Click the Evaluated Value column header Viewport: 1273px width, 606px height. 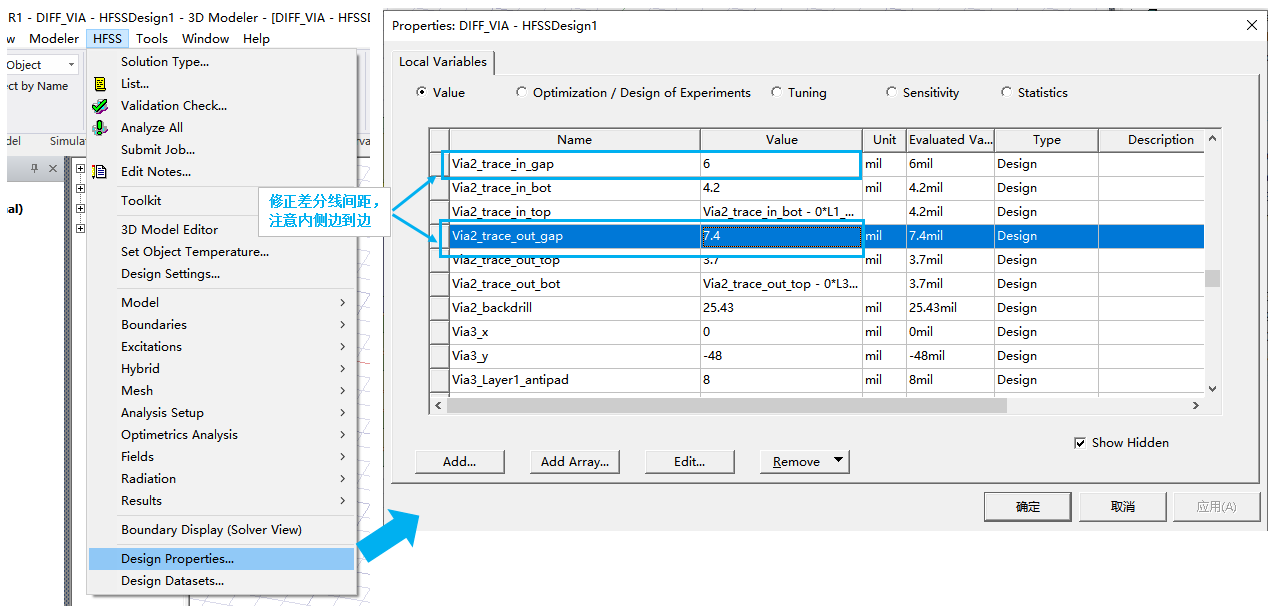point(949,140)
